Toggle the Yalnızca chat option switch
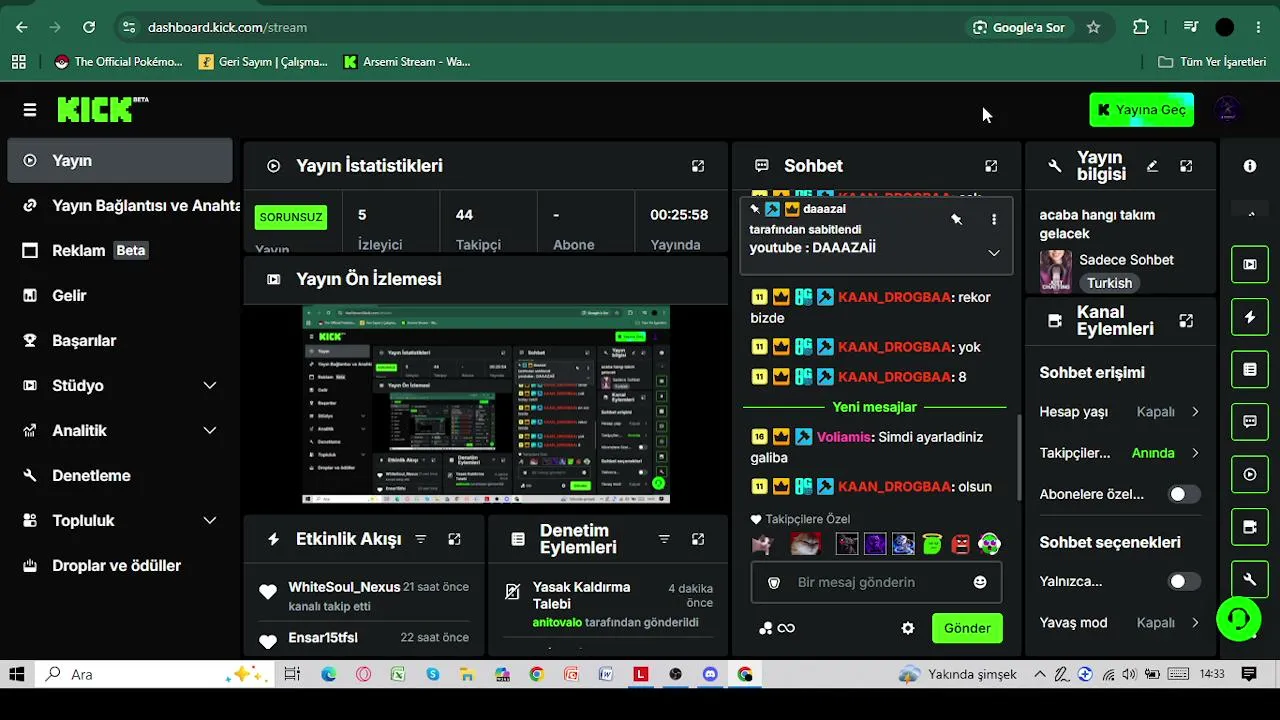 (x=1184, y=581)
